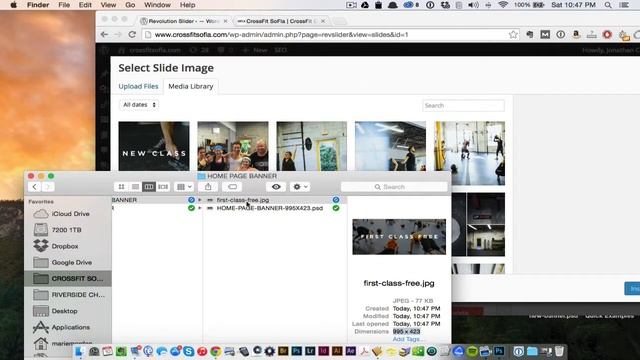Open the Finder arrange-by dropdown
This screenshot has width=640, height=360.
[x=184, y=187]
